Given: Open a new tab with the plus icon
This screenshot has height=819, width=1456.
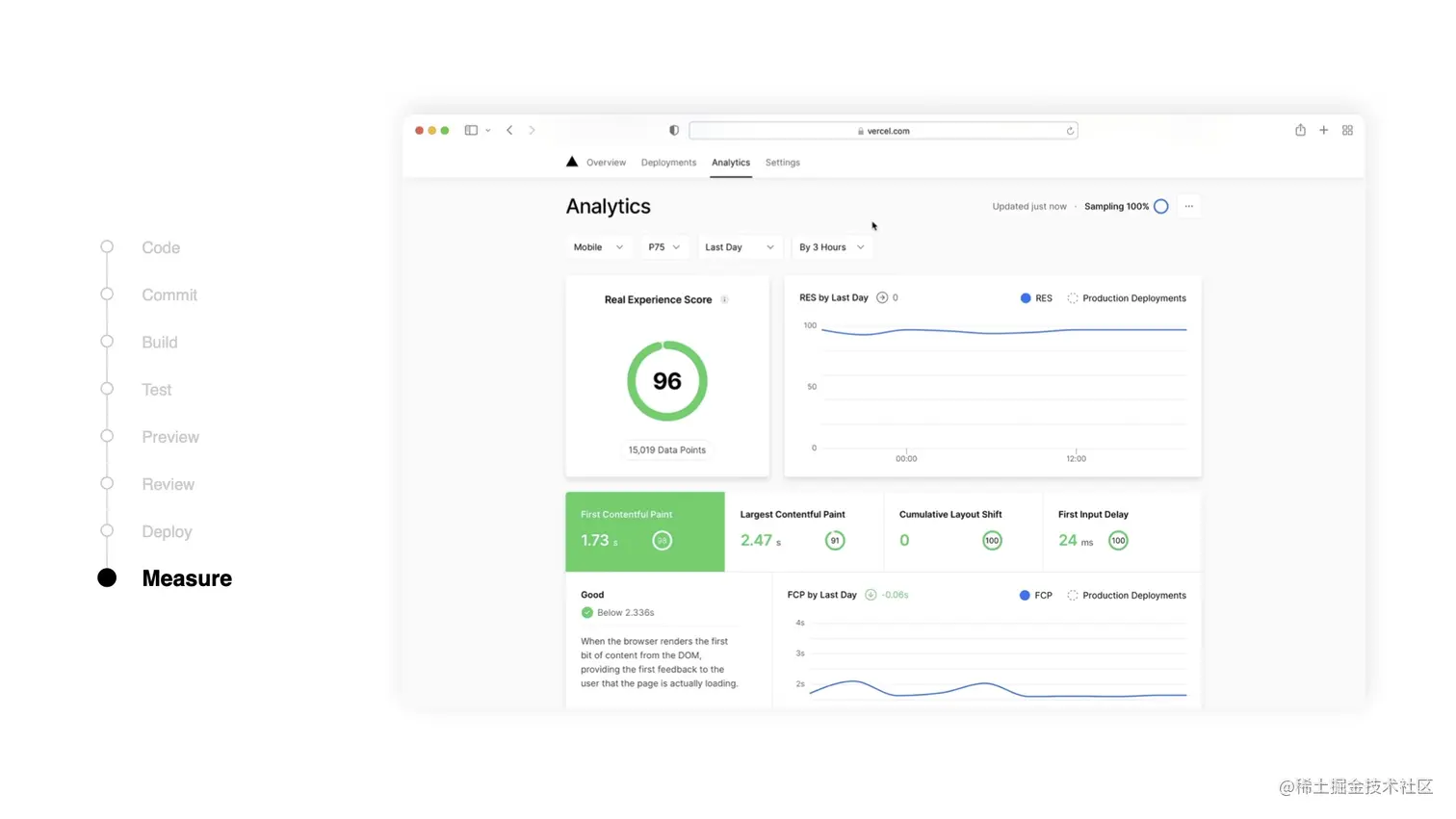Looking at the screenshot, I should tap(1324, 130).
